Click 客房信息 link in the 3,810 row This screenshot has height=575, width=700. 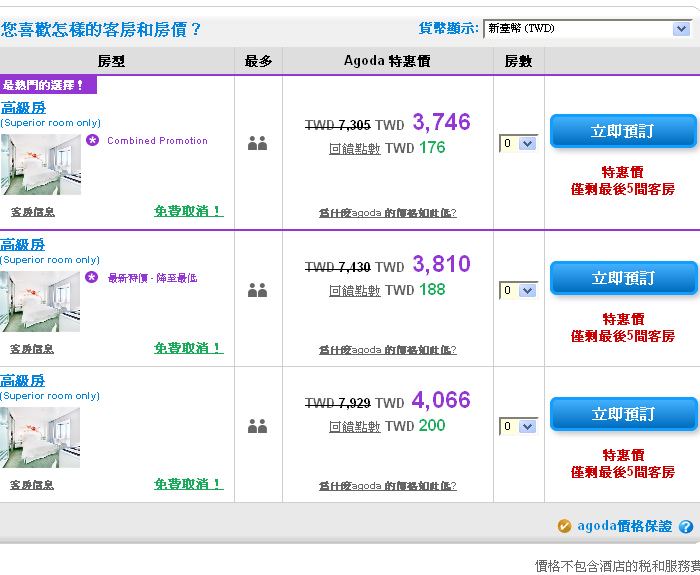pyautogui.click(x=32, y=349)
